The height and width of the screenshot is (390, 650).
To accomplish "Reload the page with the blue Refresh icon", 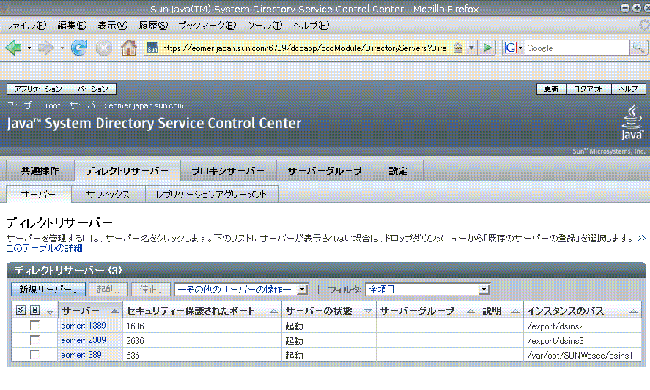I will 79,48.
